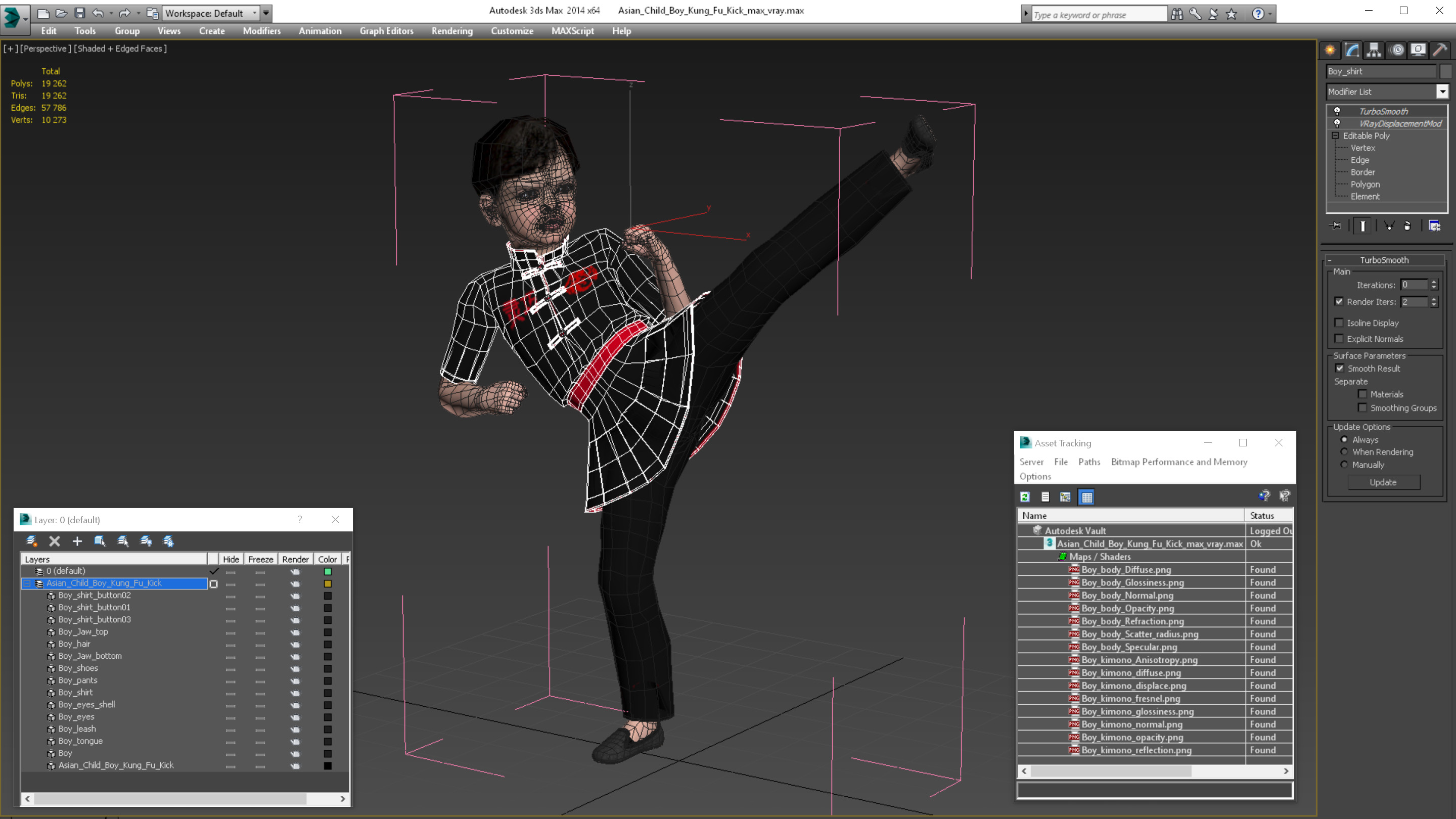Enable Separate by Smoothing Groups checkbox
Screen dimensions: 1456x819
[x=1362, y=407]
